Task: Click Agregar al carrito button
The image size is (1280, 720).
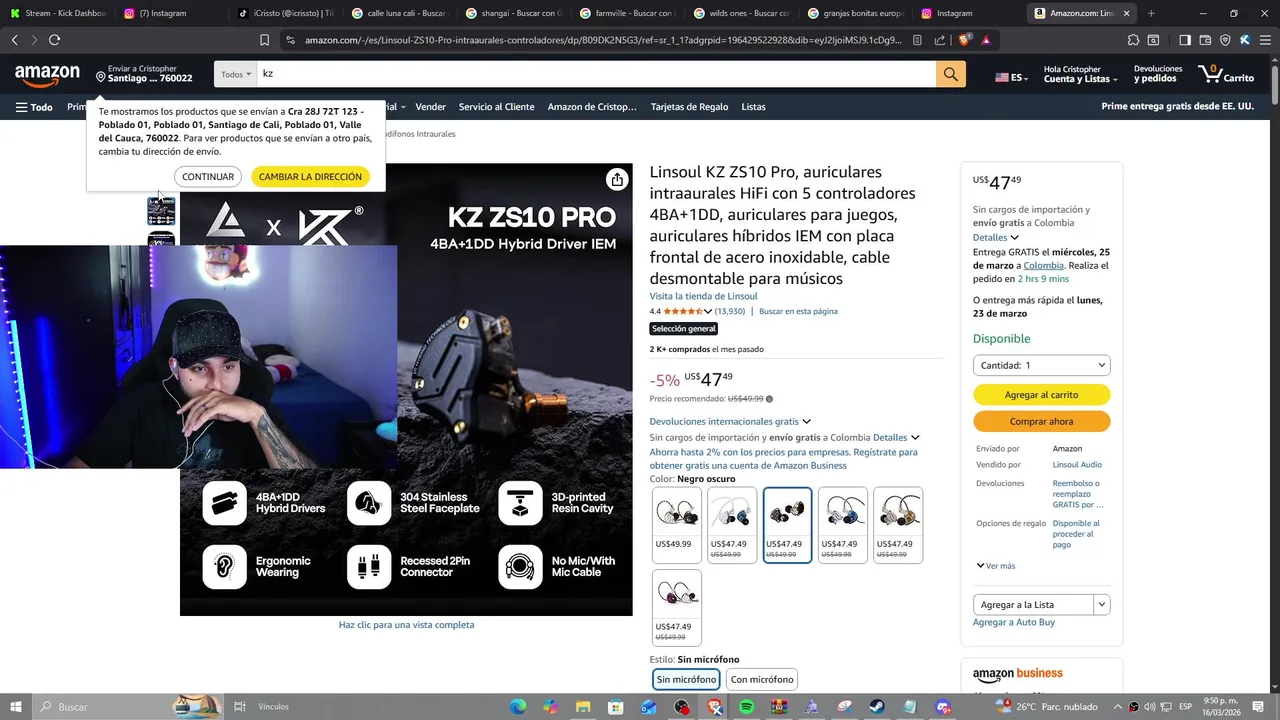Action: 1041,395
